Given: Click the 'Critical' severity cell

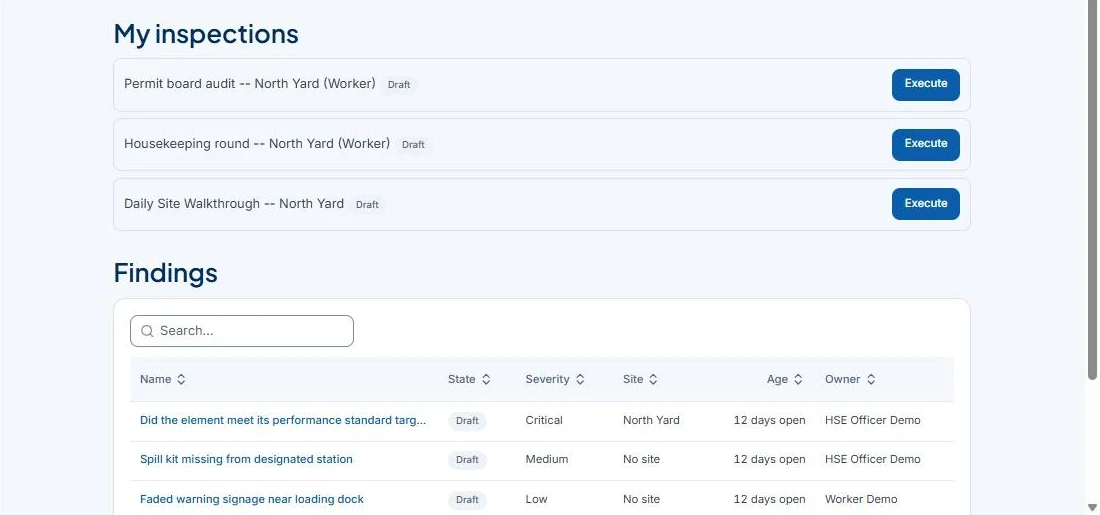Looking at the screenshot, I should click(x=544, y=420).
